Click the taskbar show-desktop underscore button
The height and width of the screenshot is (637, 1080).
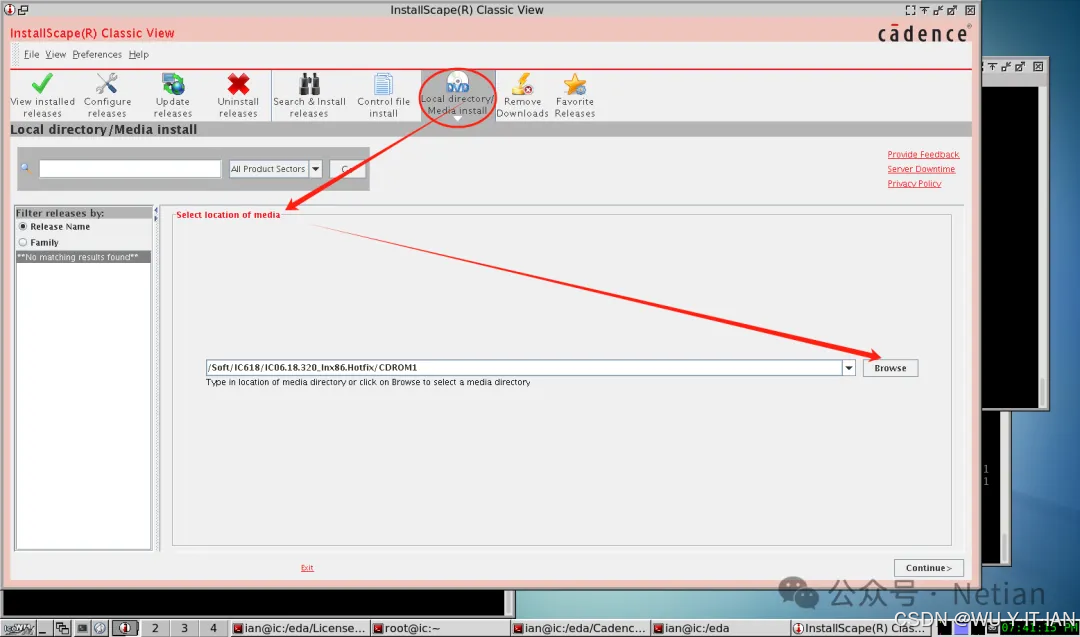43,628
